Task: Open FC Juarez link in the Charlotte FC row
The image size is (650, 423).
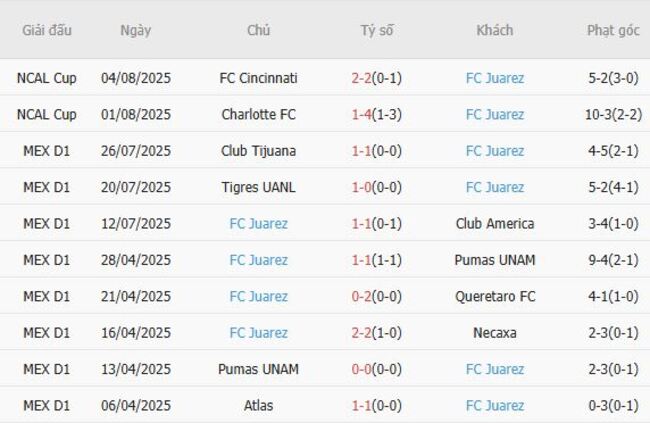Action: 494,114
